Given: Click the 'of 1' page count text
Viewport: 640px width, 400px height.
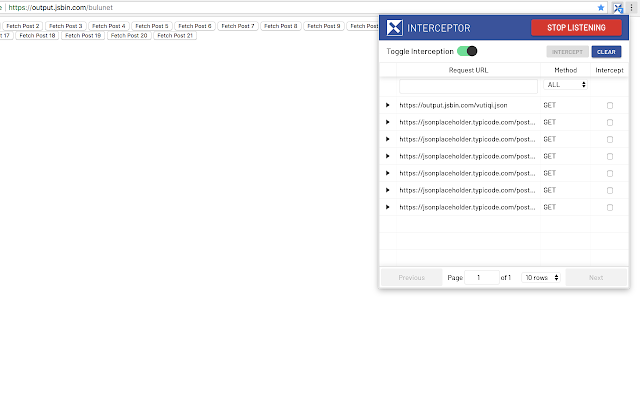Looking at the screenshot, I should point(506,278).
